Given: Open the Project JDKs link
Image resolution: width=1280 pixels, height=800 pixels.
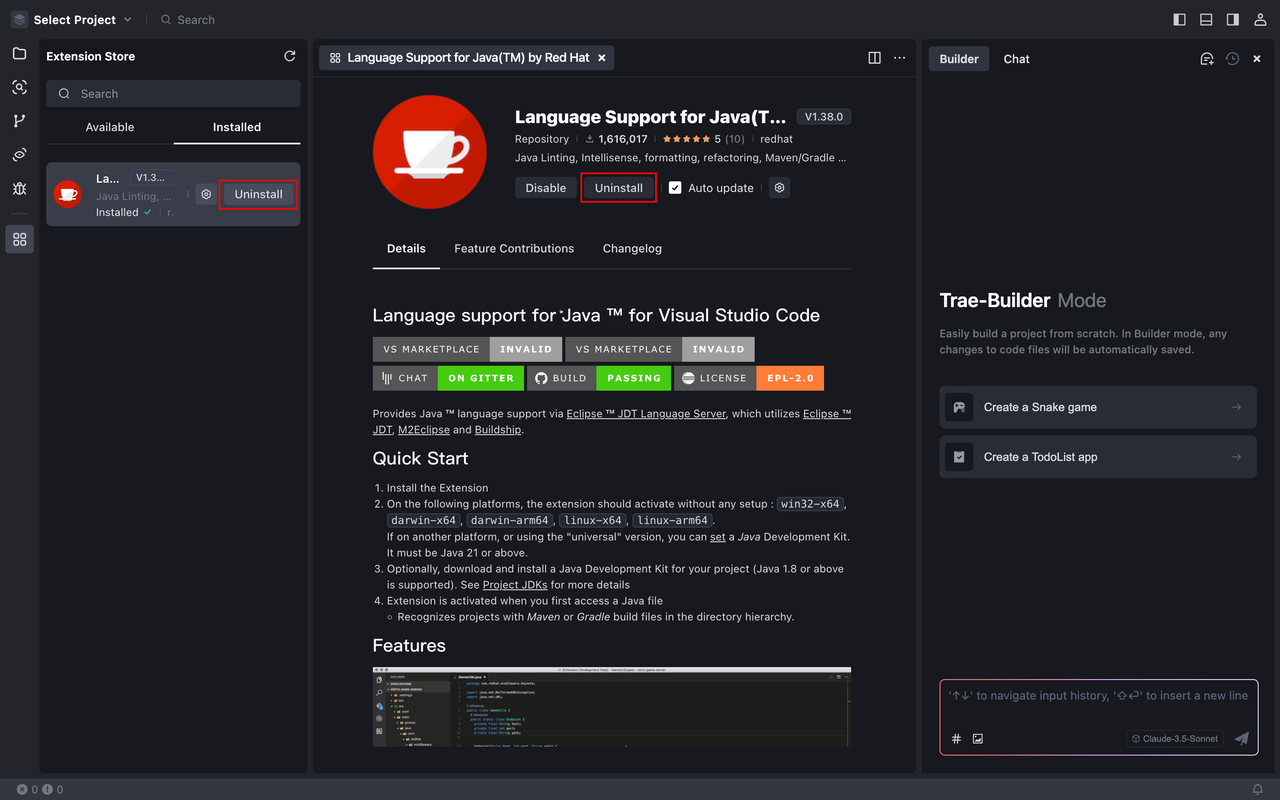Looking at the screenshot, I should coord(517,584).
